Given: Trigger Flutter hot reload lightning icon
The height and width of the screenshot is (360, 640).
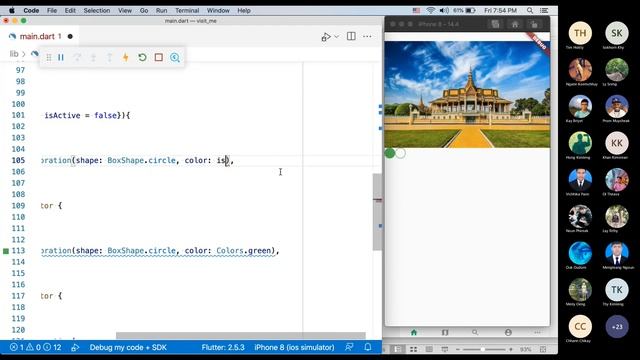Looking at the screenshot, I should [x=126, y=58].
